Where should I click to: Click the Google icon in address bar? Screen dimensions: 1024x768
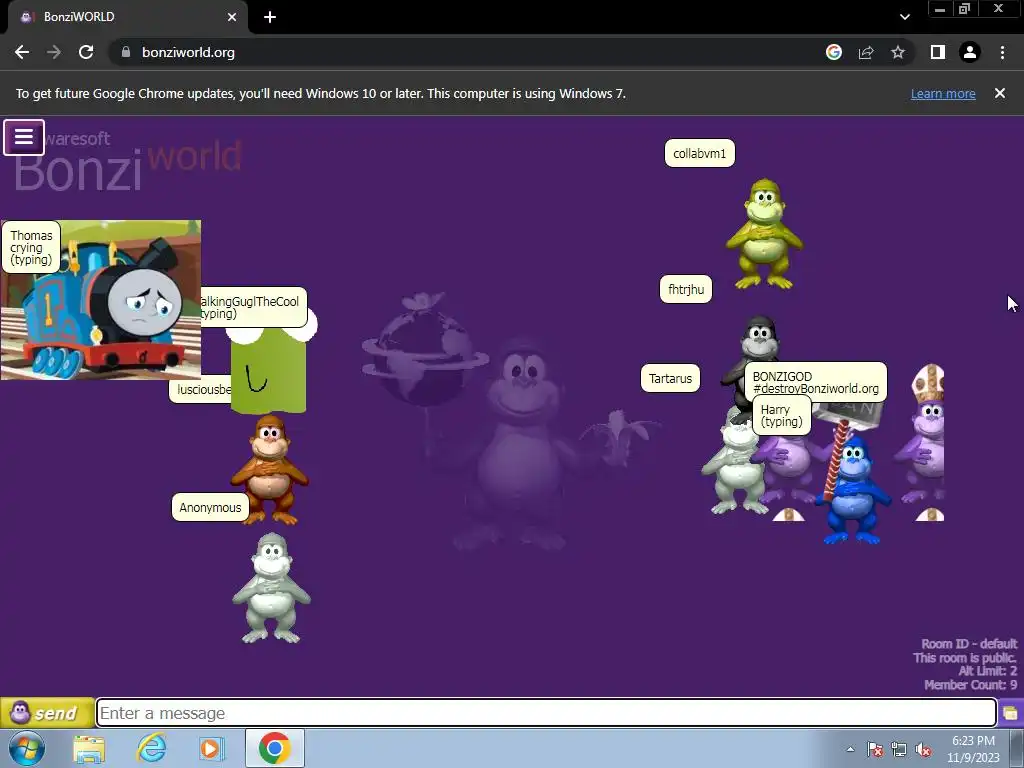point(834,52)
